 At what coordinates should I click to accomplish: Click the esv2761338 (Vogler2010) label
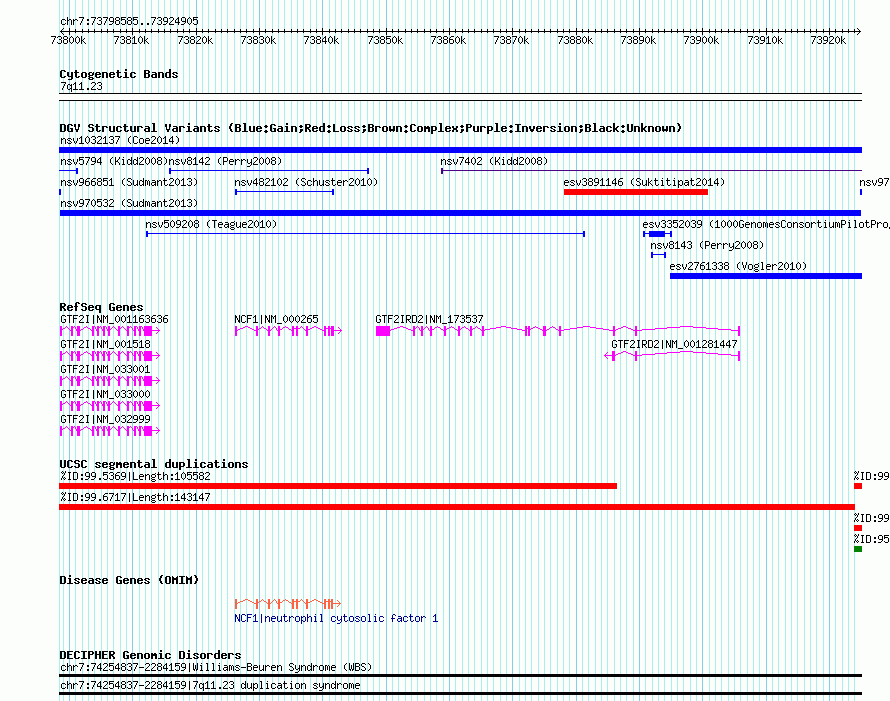coord(738,266)
